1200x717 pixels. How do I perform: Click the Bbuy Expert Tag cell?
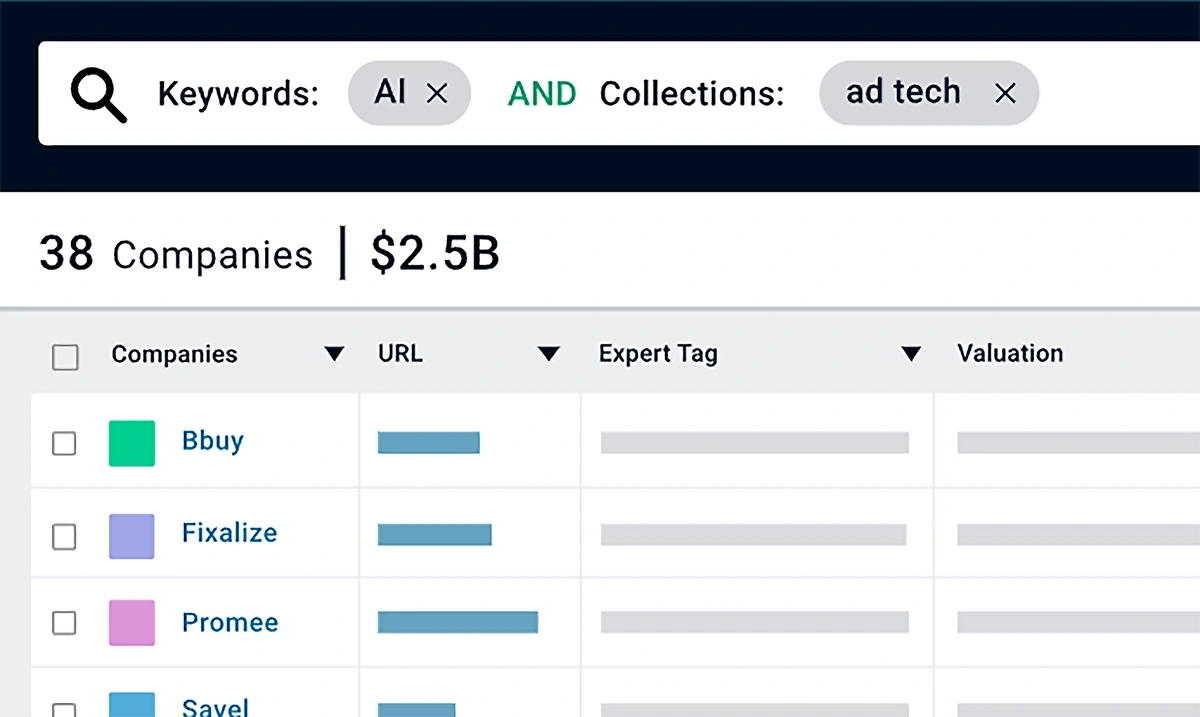click(x=757, y=442)
